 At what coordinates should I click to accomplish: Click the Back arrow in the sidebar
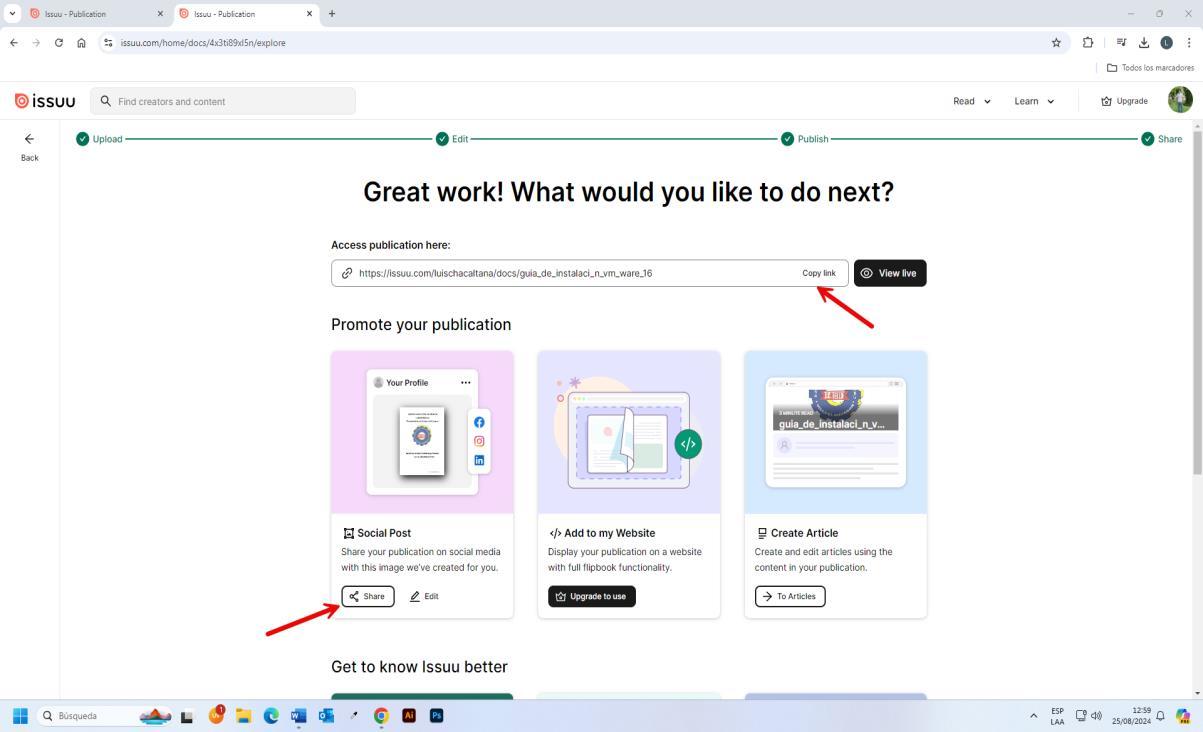pyautogui.click(x=29, y=139)
